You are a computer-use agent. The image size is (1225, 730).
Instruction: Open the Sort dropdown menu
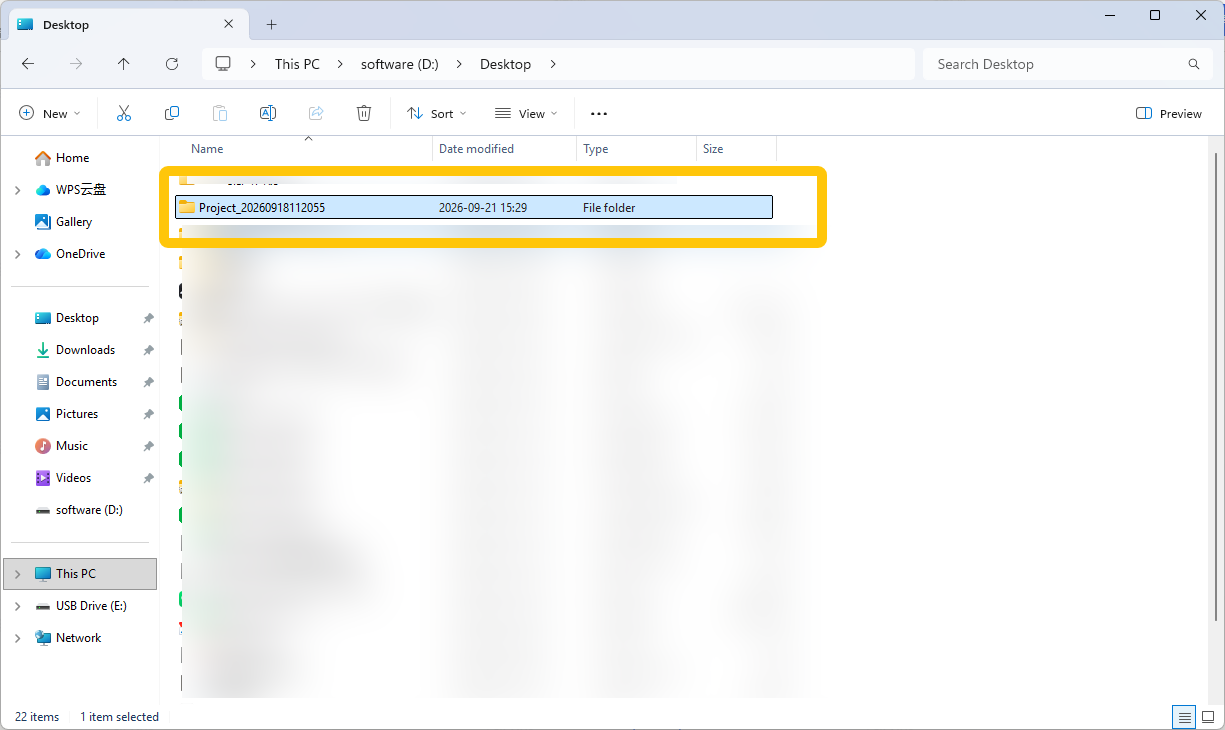437,114
